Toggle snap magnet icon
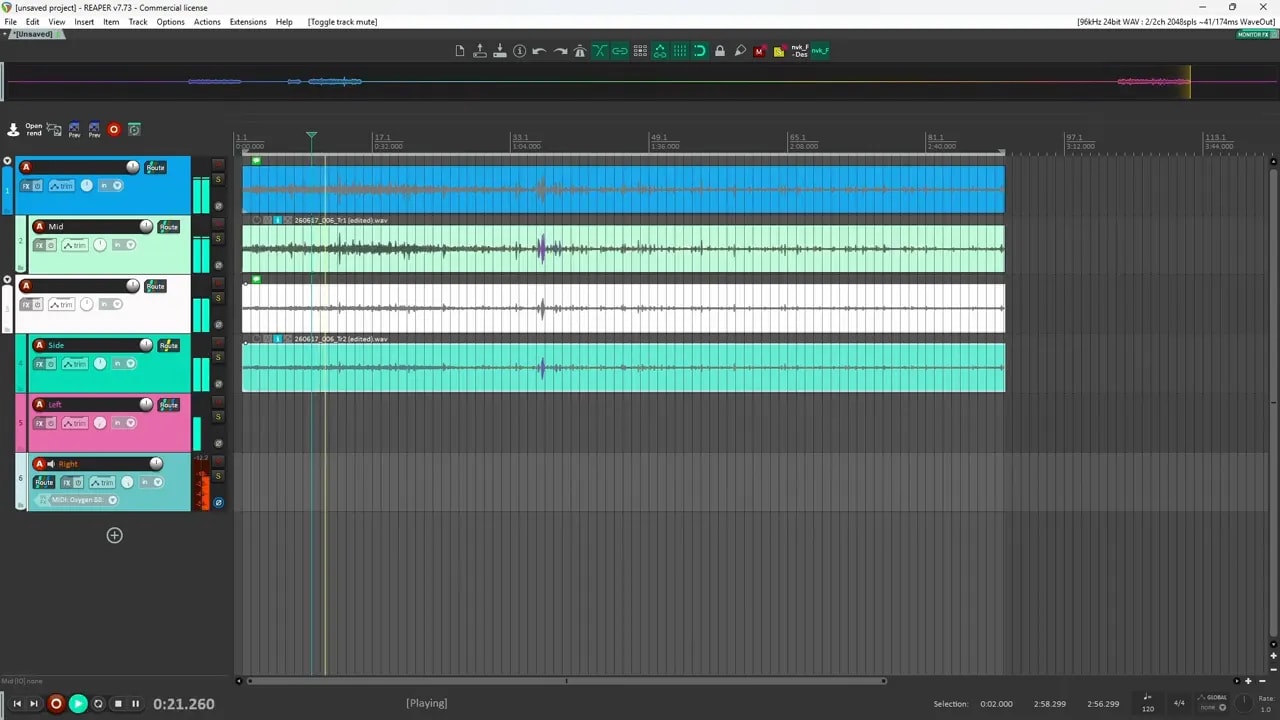This screenshot has width=1280, height=720. [x=700, y=51]
